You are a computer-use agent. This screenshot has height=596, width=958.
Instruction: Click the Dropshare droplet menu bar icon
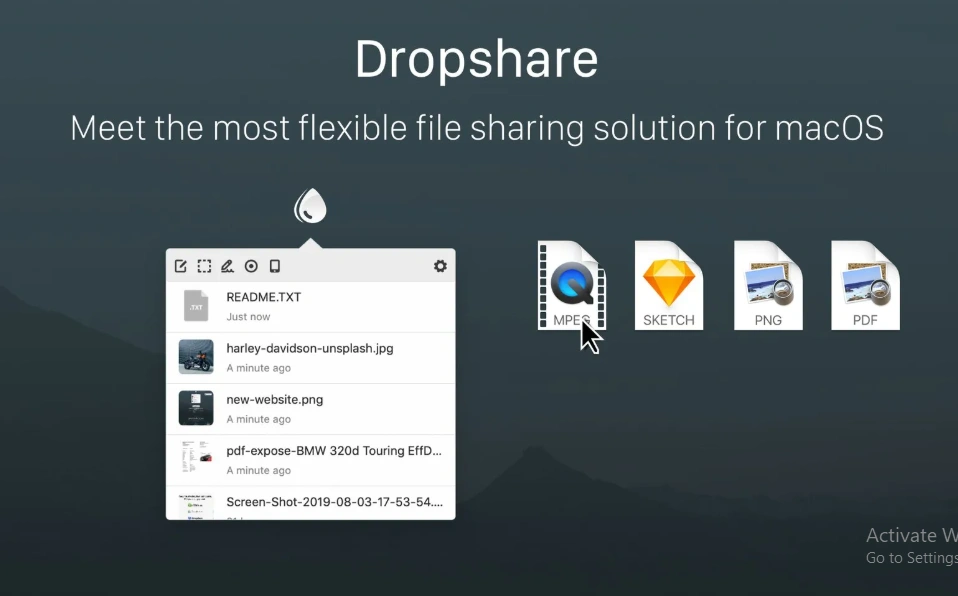pyautogui.click(x=310, y=204)
